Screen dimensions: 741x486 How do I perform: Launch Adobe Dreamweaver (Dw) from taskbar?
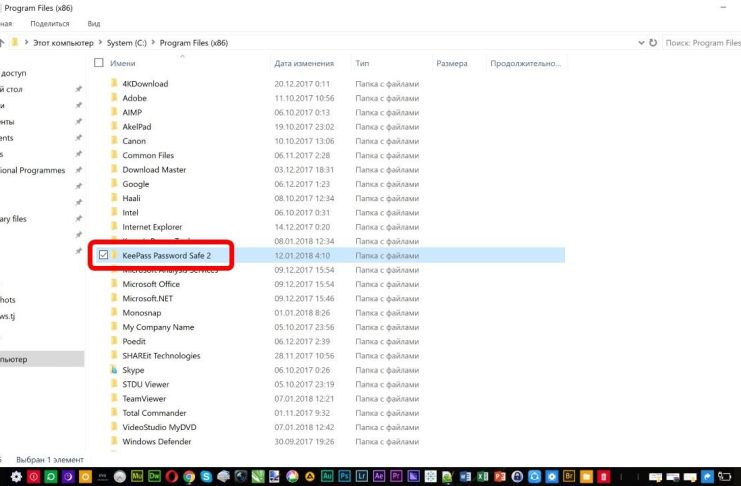coord(155,476)
